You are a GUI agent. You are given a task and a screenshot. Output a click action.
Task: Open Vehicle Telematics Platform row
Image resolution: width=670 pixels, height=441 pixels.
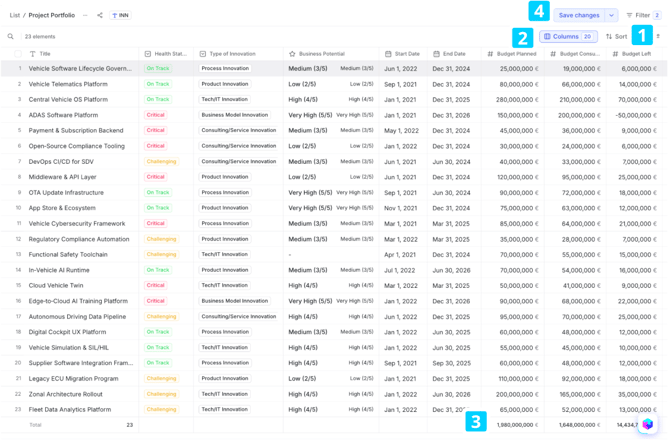68,84
